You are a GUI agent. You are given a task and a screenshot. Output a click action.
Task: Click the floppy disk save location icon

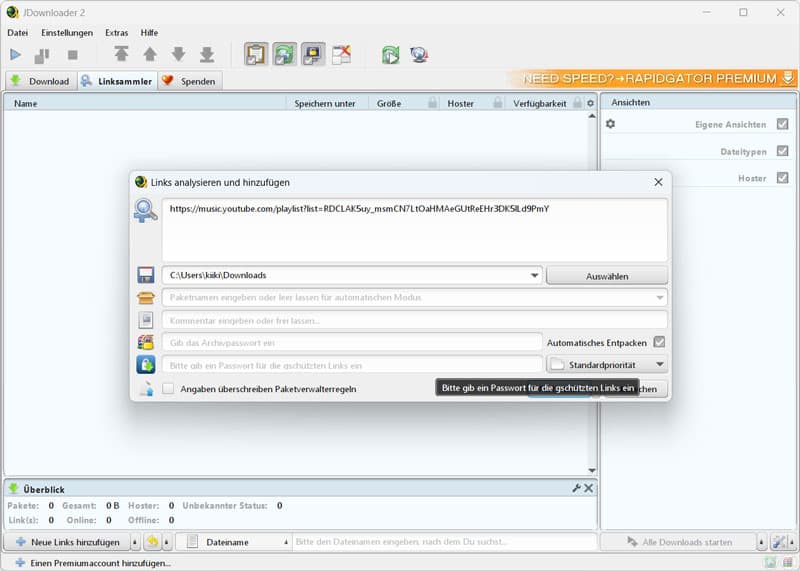(x=146, y=275)
